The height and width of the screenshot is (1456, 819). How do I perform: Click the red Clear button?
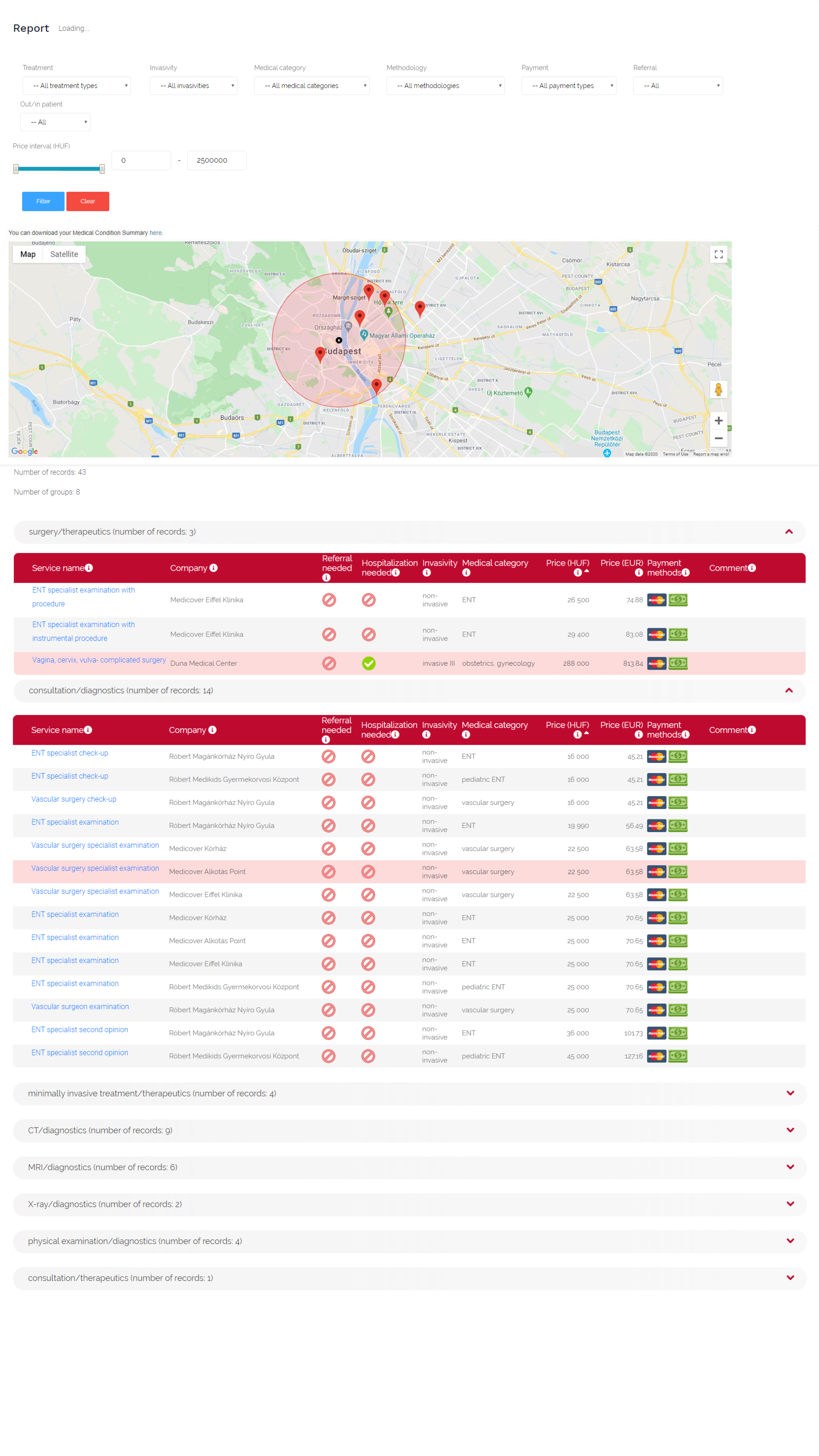[88, 201]
